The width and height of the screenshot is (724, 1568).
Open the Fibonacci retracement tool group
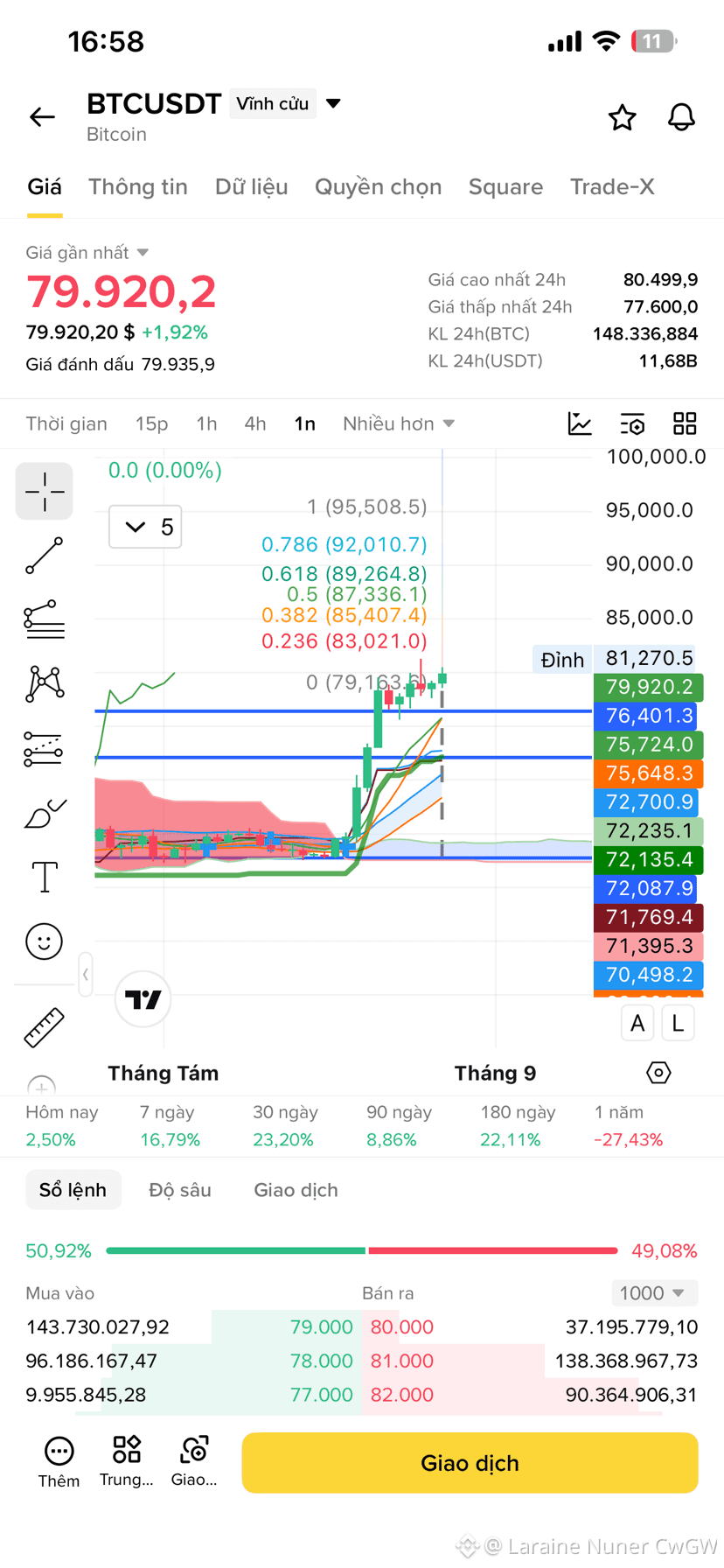click(45, 619)
